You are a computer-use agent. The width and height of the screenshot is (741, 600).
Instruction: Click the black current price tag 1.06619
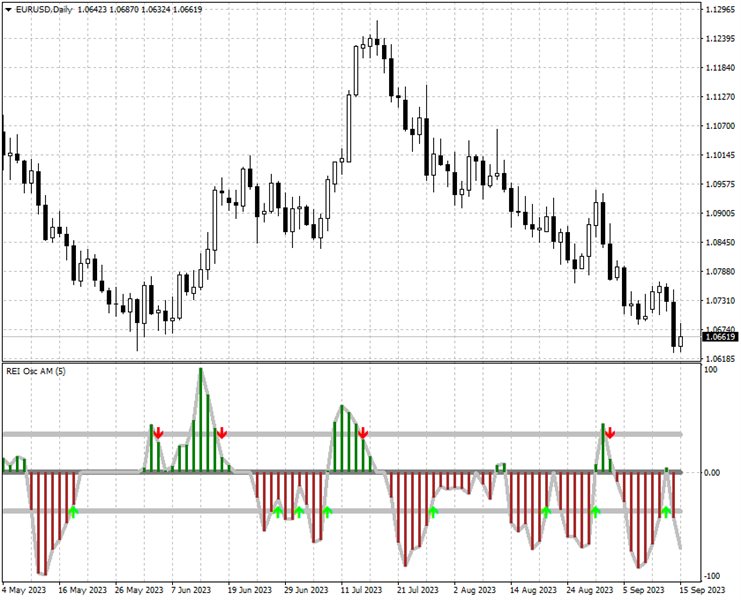720,337
